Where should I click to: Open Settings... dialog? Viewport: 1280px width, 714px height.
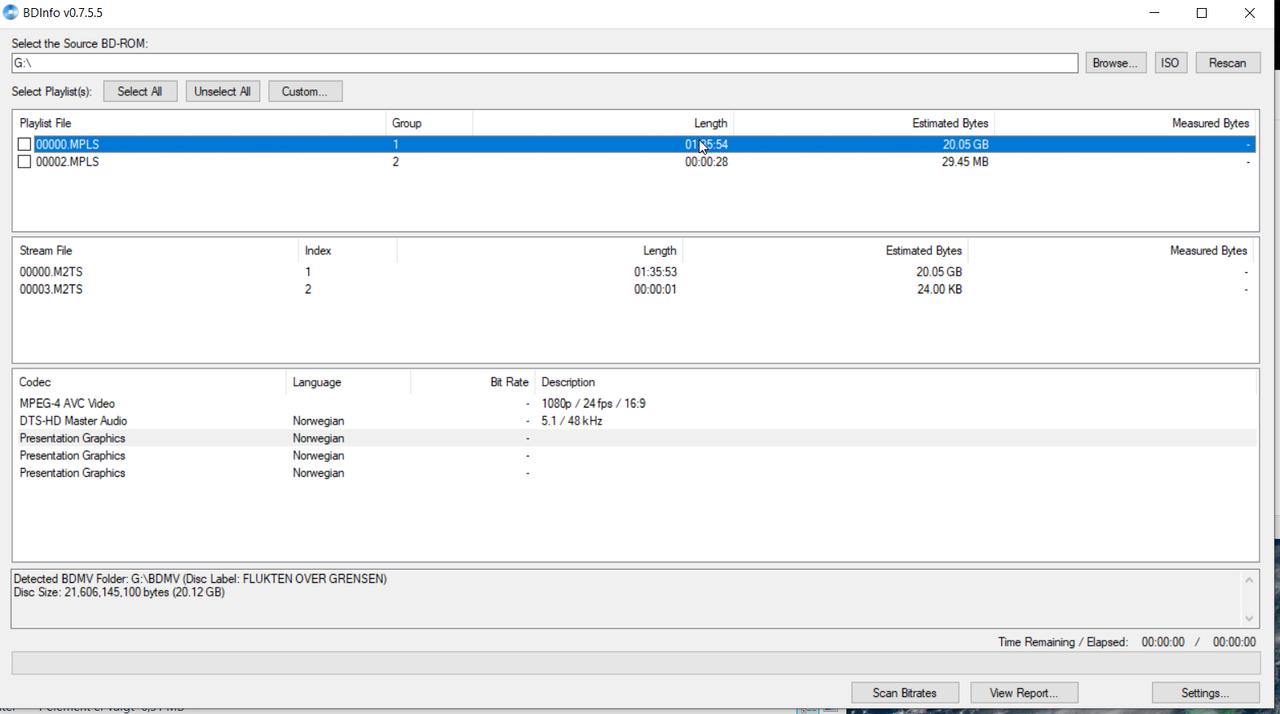coord(1205,693)
